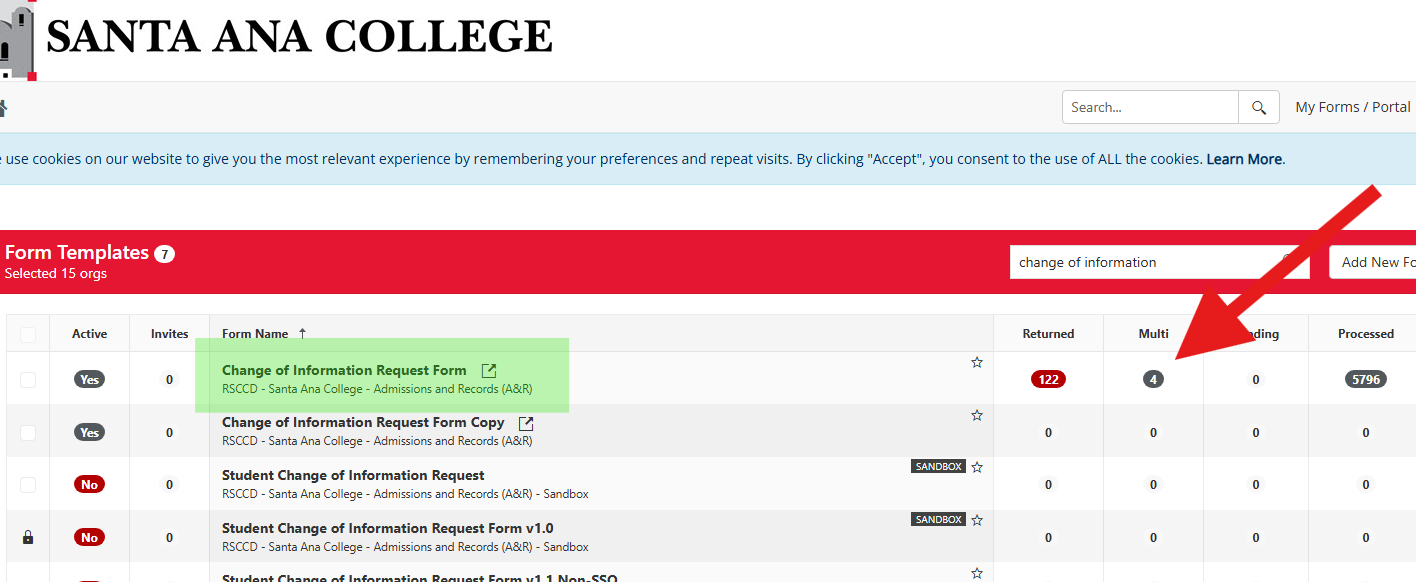This screenshot has width=1416, height=582.
Task: Select the Change of Information Request Form Copy link
Action: coord(363,422)
